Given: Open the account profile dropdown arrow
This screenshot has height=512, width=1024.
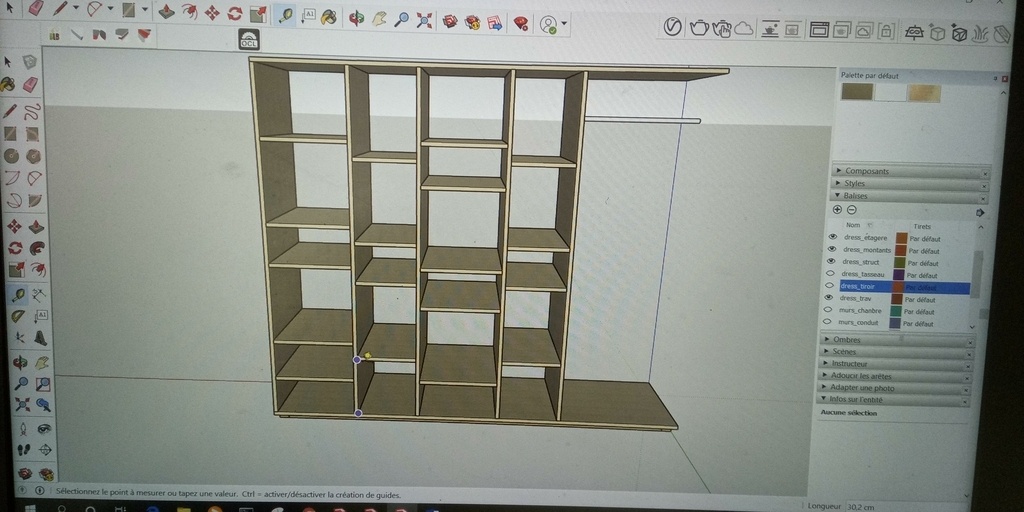Looking at the screenshot, I should click(x=564, y=26).
